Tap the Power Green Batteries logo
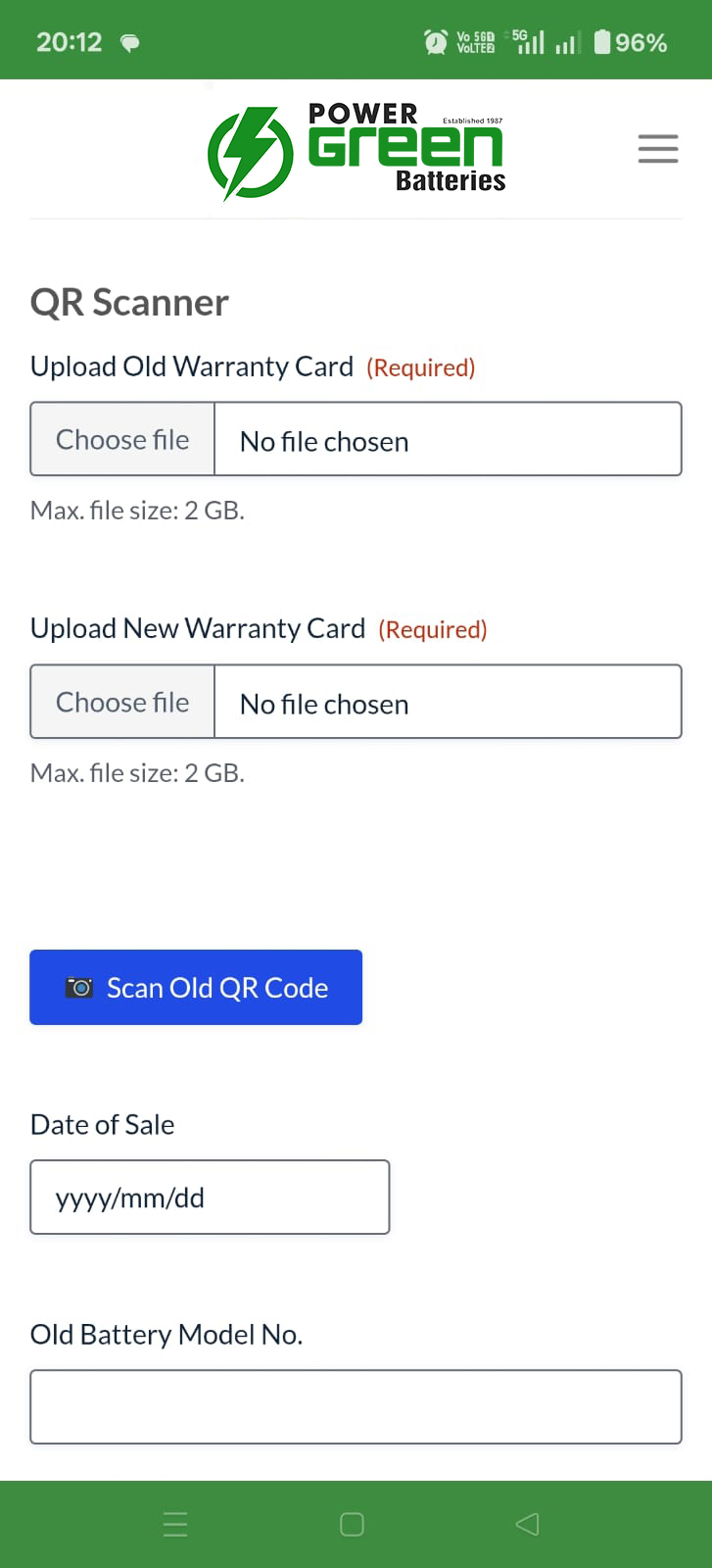Viewport: 712px width, 1568px height. tap(356, 150)
